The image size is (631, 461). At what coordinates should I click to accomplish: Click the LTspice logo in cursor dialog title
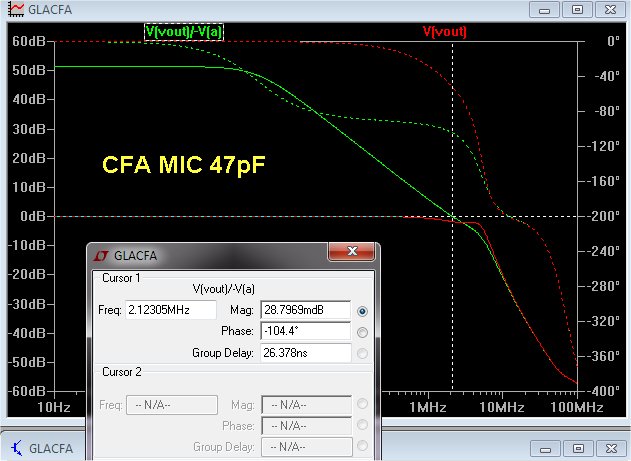(101, 256)
